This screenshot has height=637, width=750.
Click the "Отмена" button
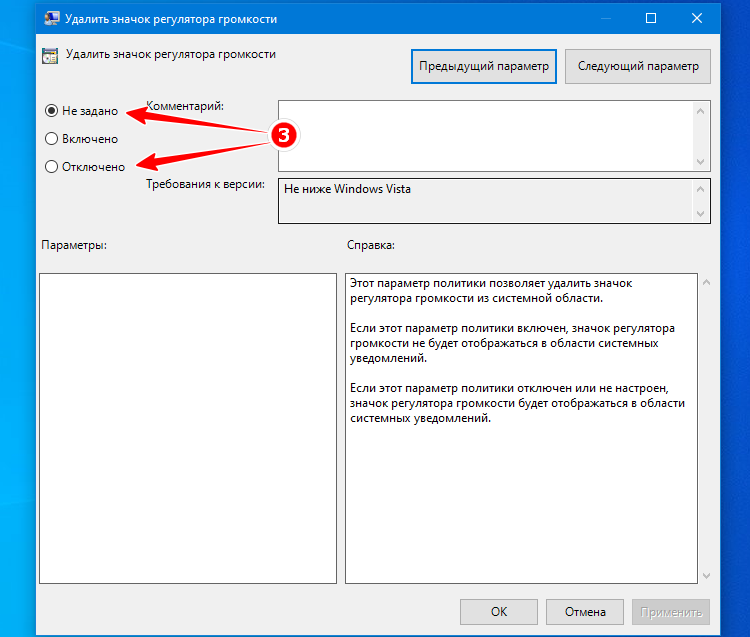click(x=585, y=612)
